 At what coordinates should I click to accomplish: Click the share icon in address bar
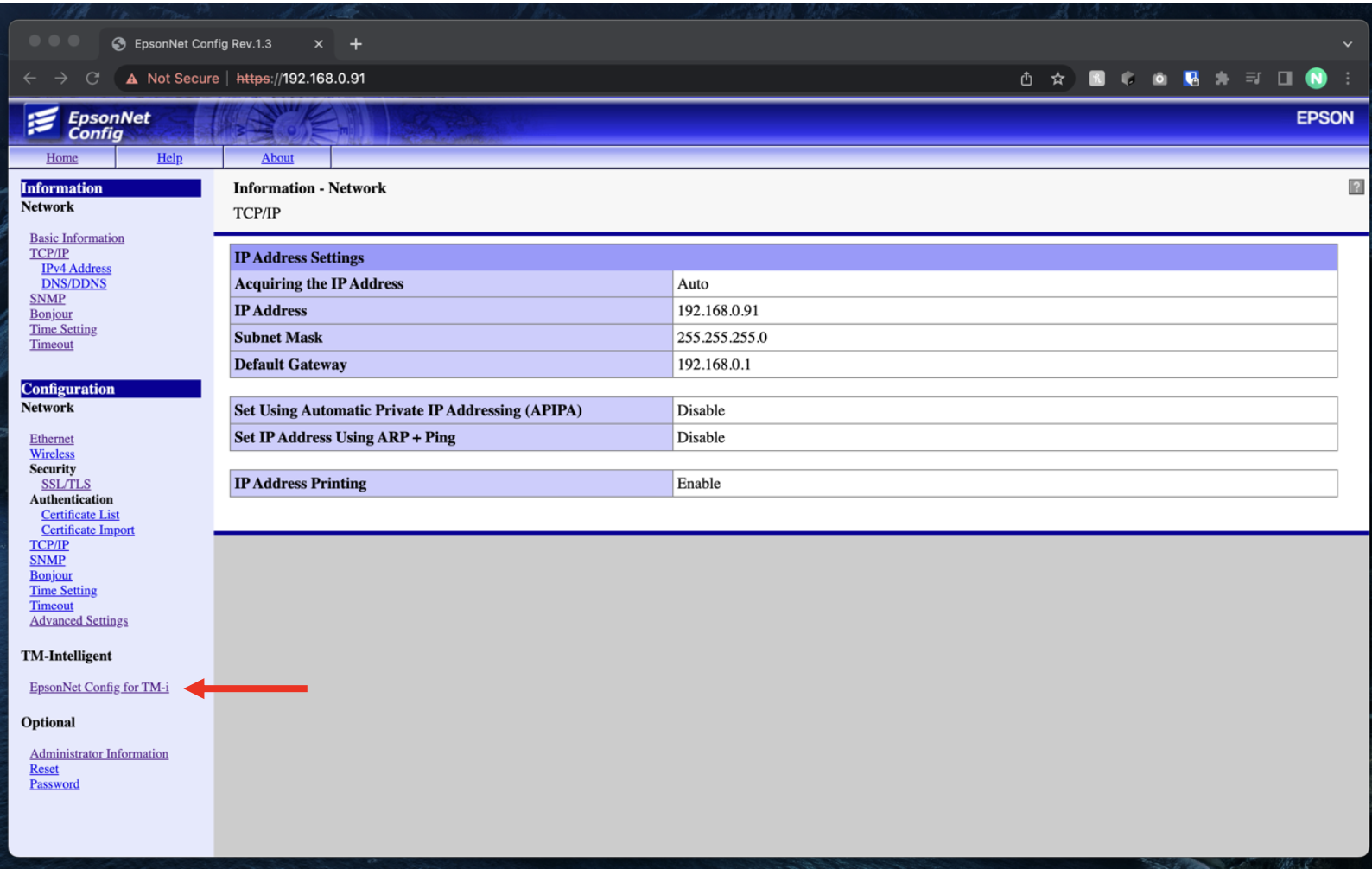pyautogui.click(x=1026, y=79)
